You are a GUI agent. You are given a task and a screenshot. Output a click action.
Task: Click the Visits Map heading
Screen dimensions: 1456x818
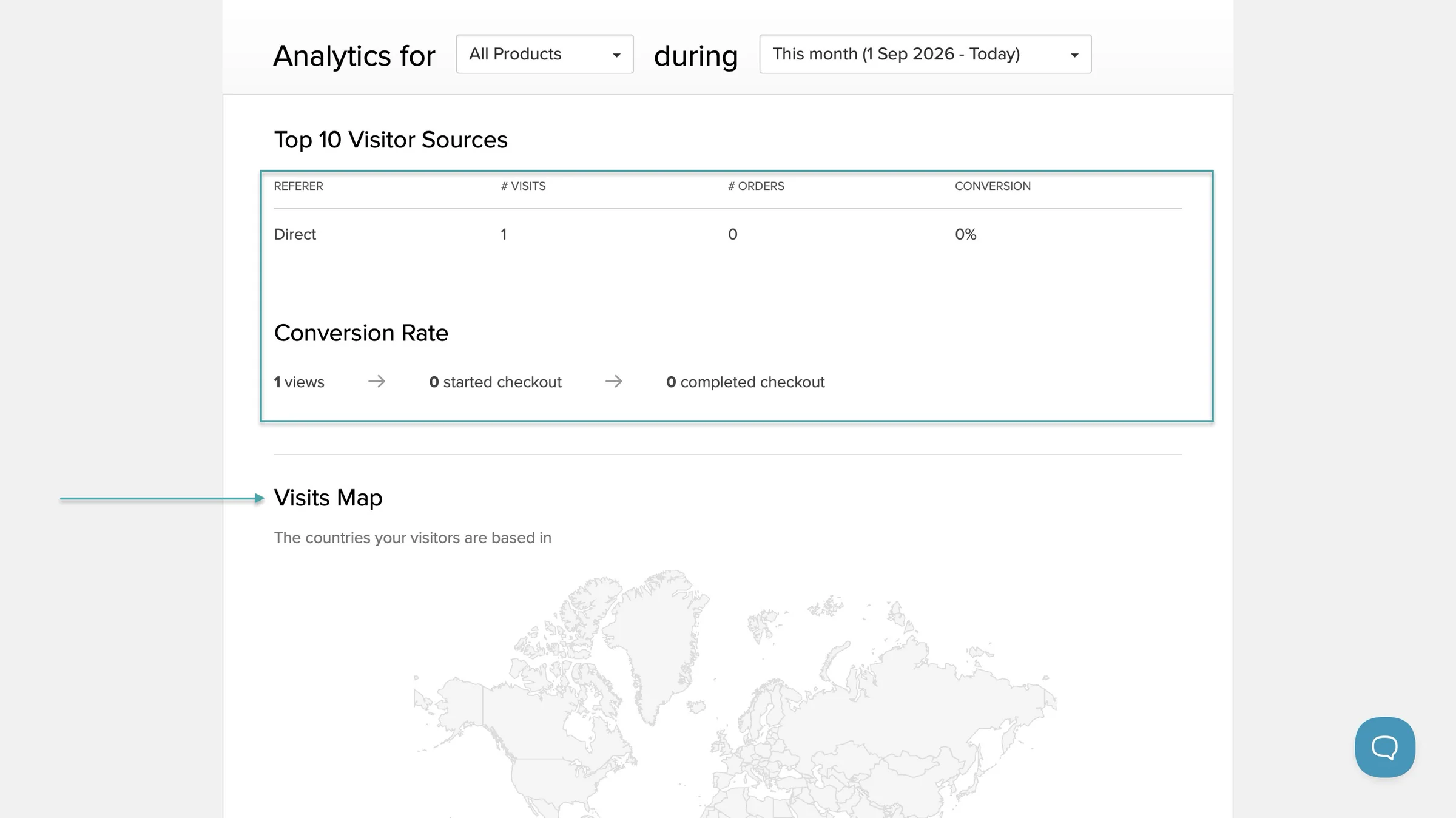point(328,498)
